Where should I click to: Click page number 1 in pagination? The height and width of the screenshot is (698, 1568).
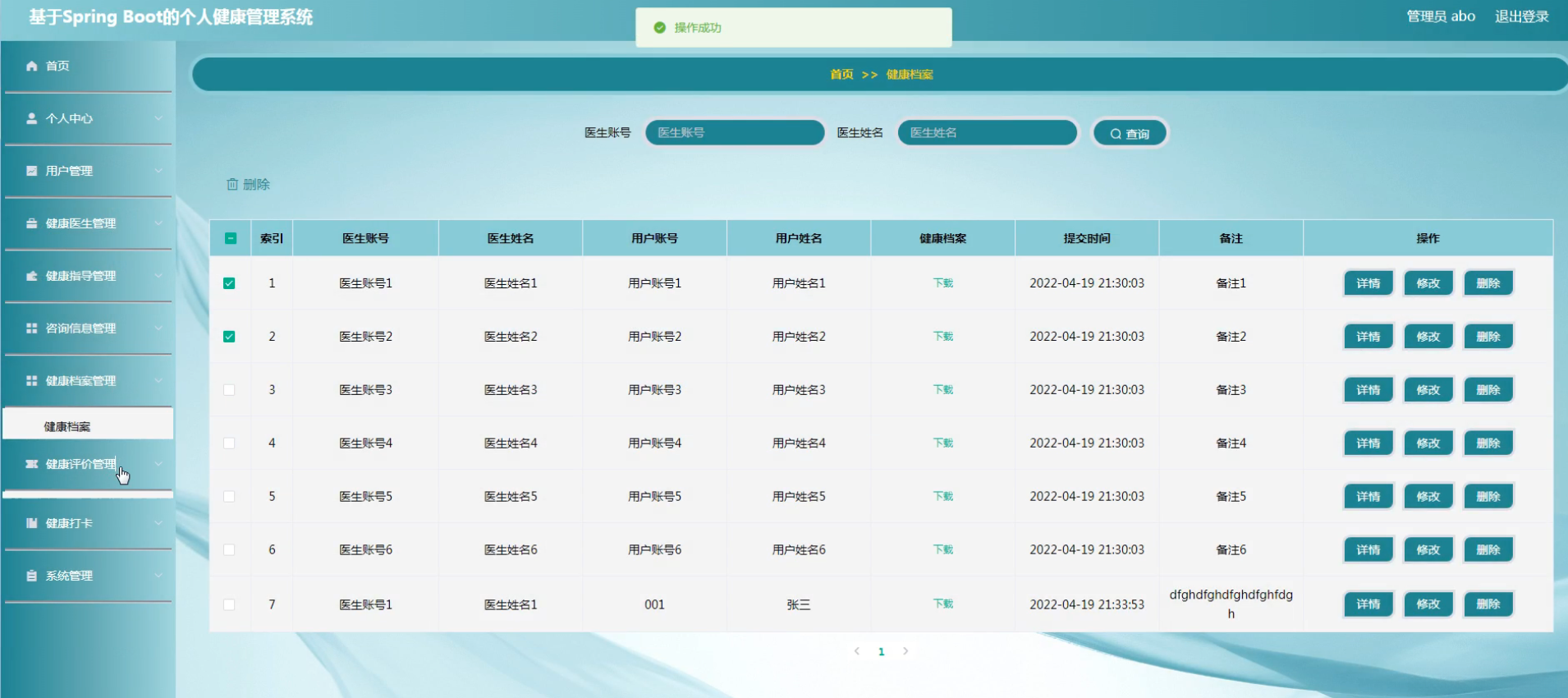(881, 652)
